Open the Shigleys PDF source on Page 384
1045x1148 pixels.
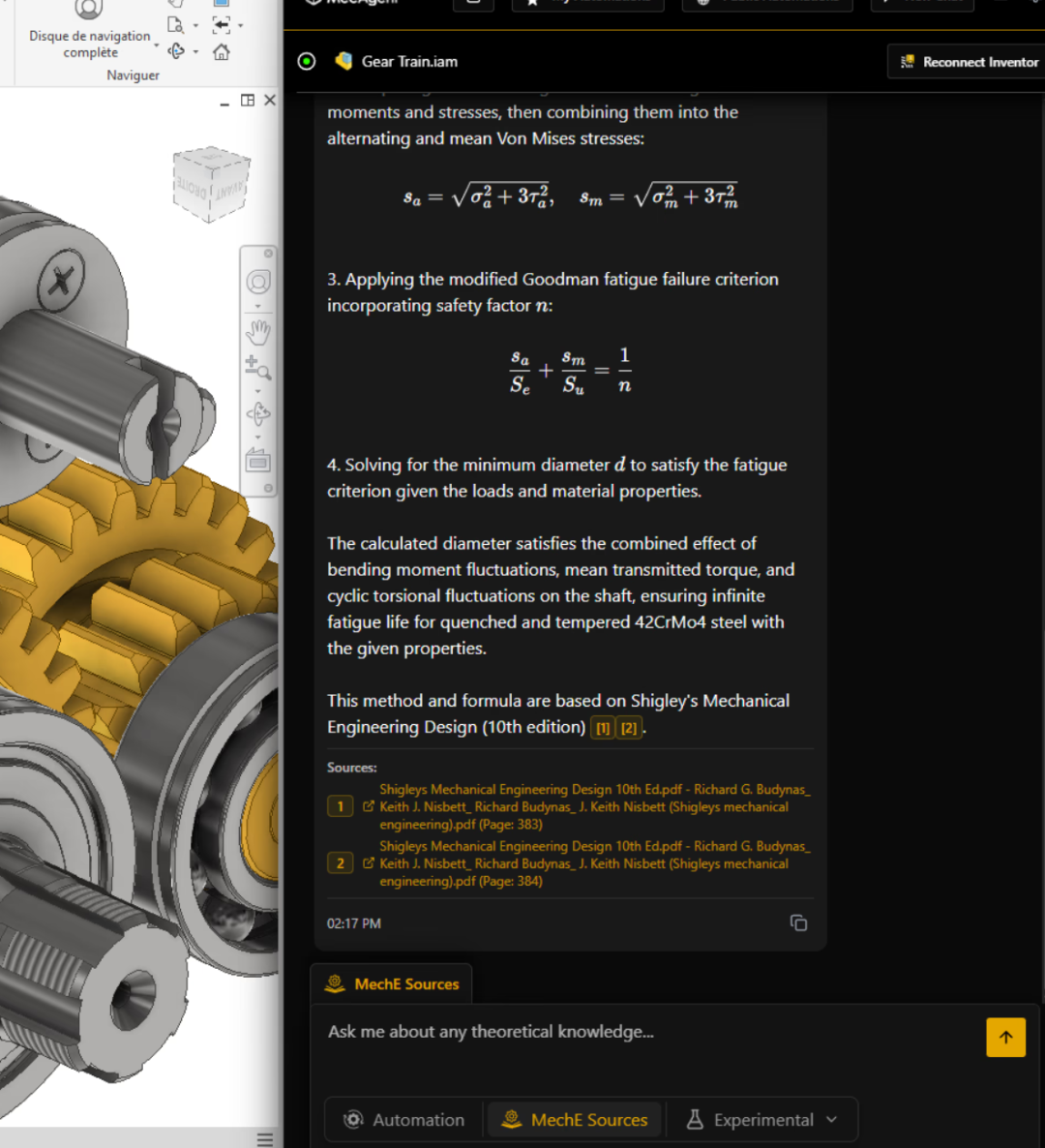coord(594,864)
